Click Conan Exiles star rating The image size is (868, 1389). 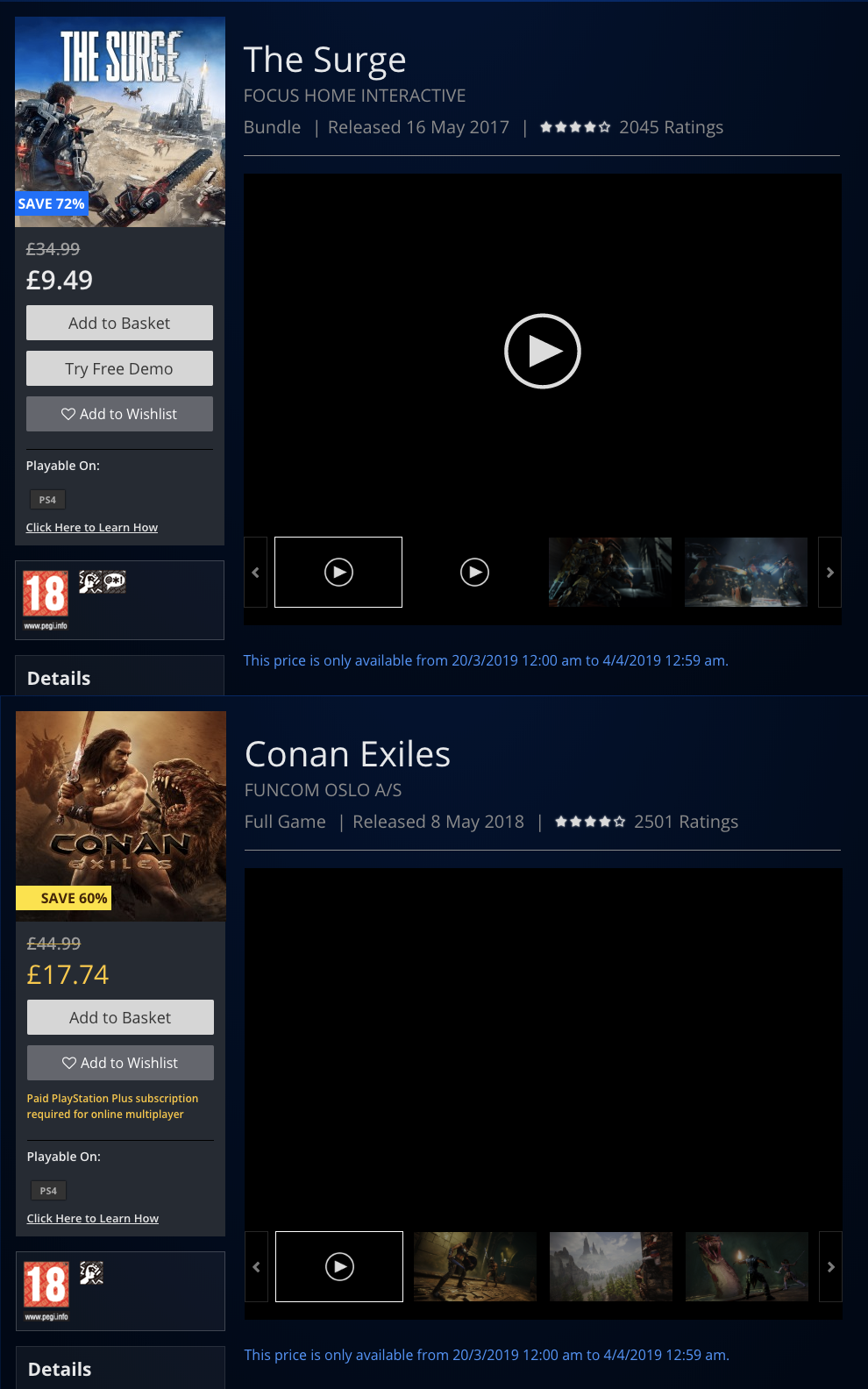590,822
